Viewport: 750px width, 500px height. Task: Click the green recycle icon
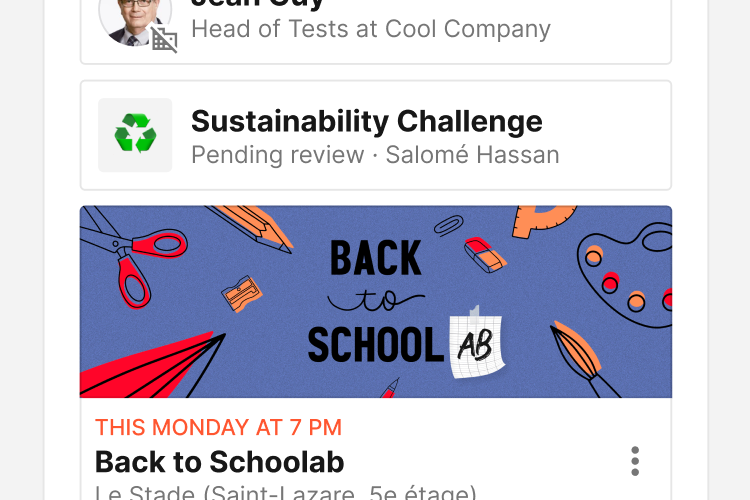[x=135, y=134]
